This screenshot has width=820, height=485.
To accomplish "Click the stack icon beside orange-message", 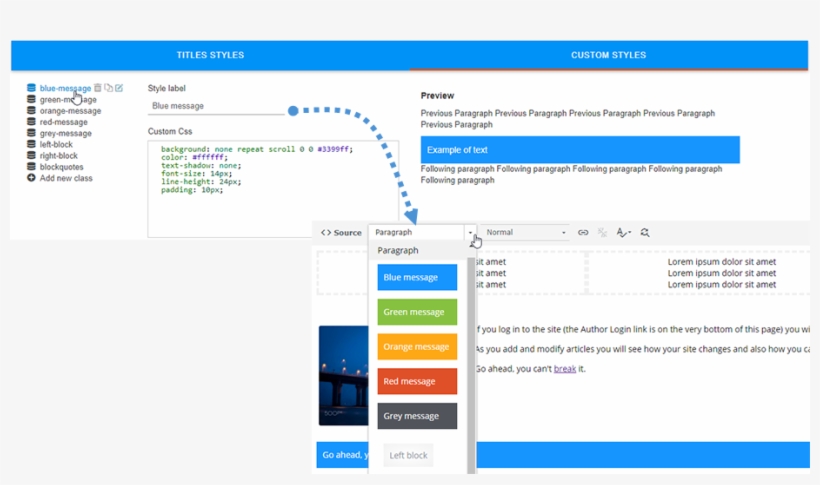I will click(31, 110).
